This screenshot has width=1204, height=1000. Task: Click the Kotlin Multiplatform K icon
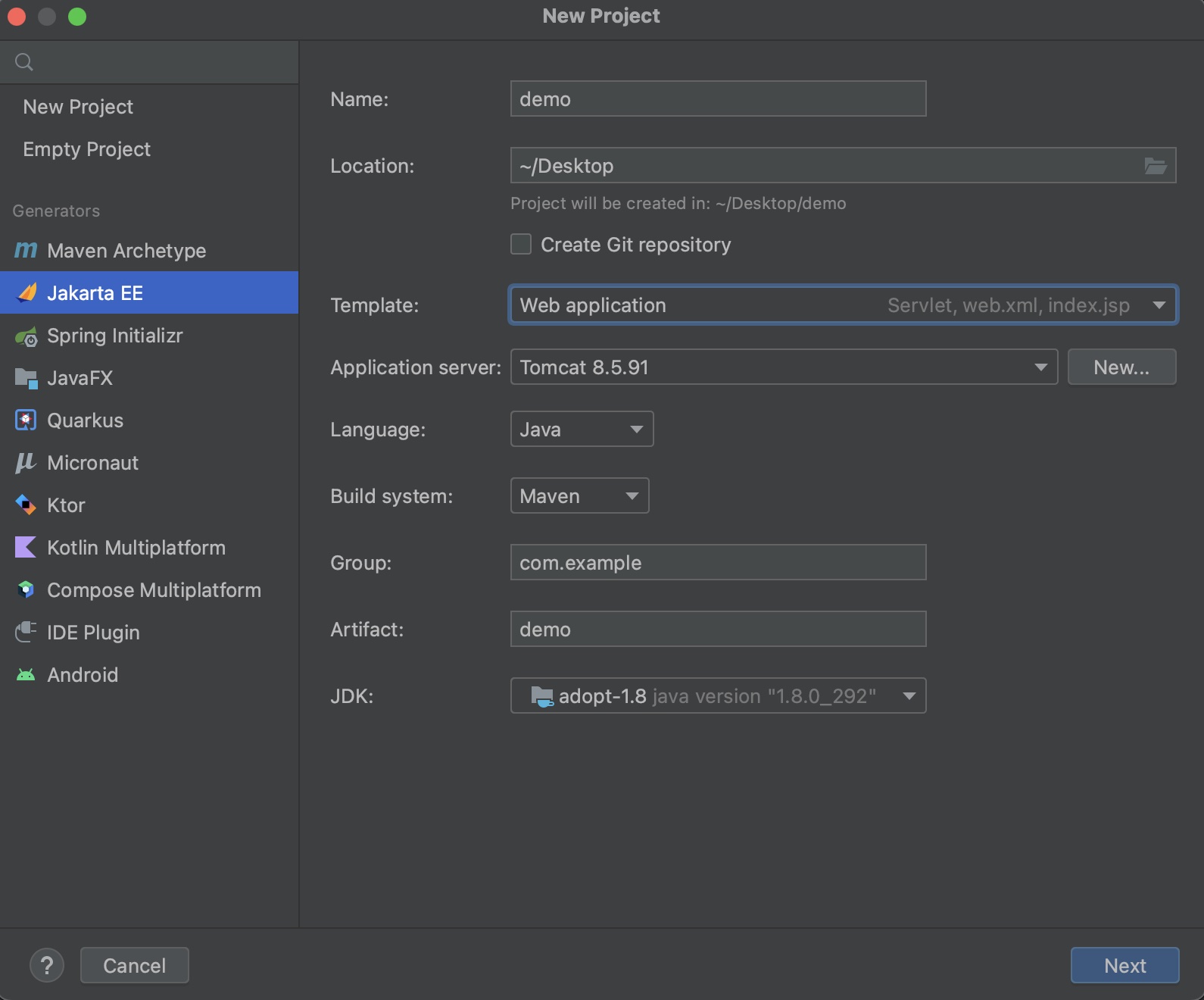click(x=26, y=547)
